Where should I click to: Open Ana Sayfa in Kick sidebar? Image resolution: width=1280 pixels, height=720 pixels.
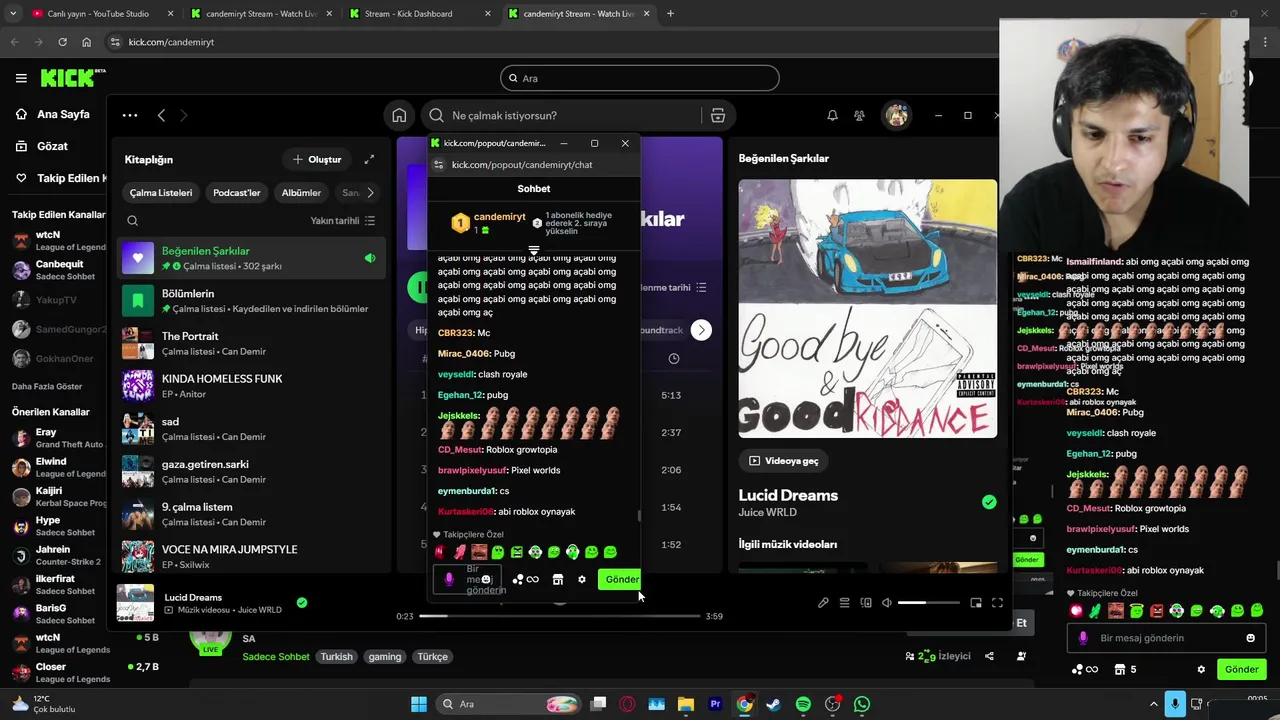pos(52,114)
